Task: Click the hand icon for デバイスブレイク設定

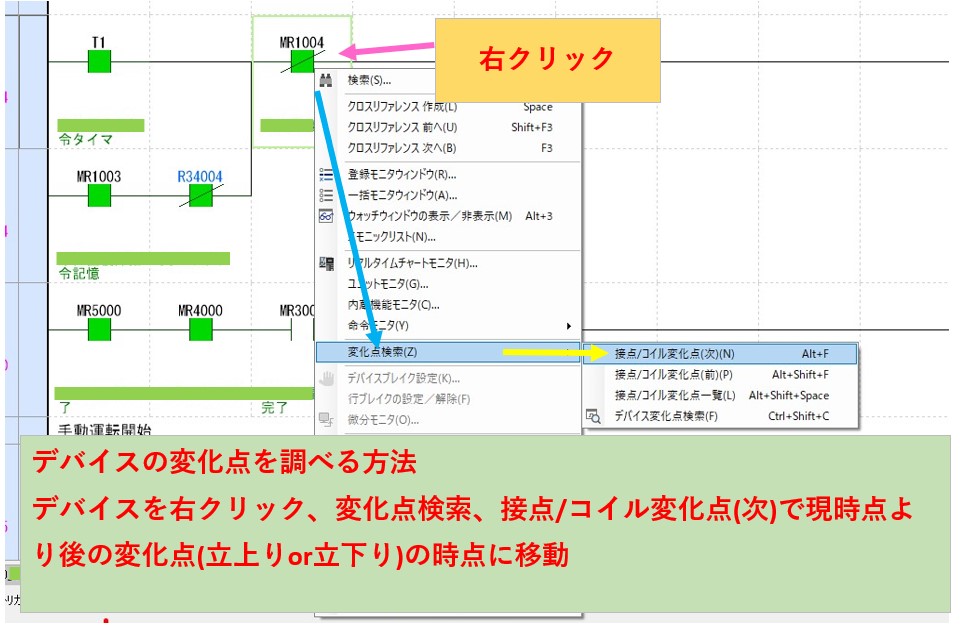Action: click(325, 378)
